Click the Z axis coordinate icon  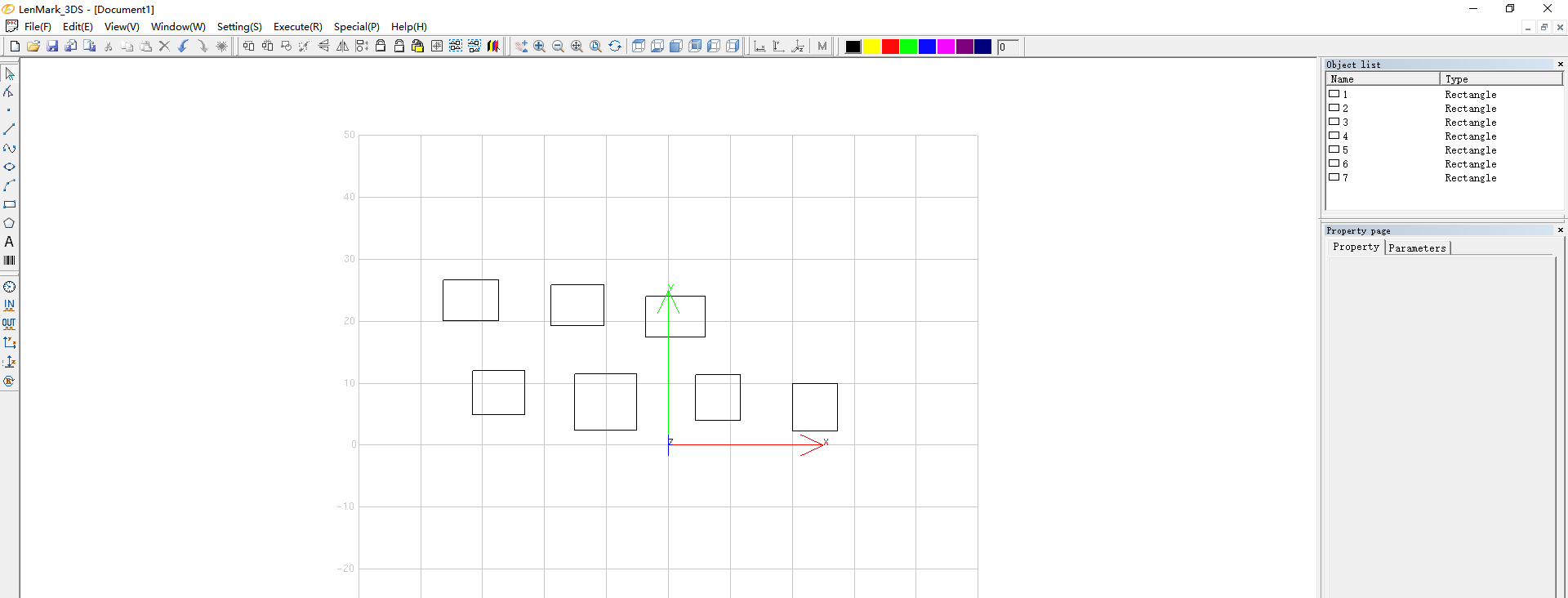[798, 47]
